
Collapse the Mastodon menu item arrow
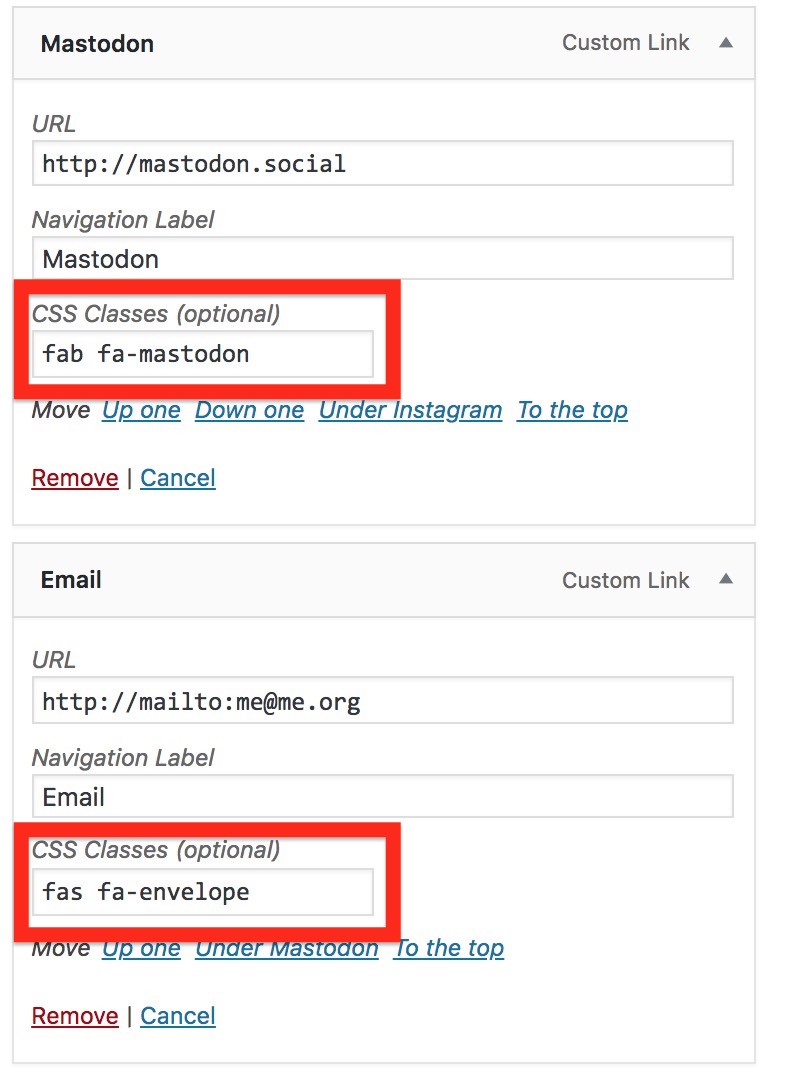pos(726,43)
